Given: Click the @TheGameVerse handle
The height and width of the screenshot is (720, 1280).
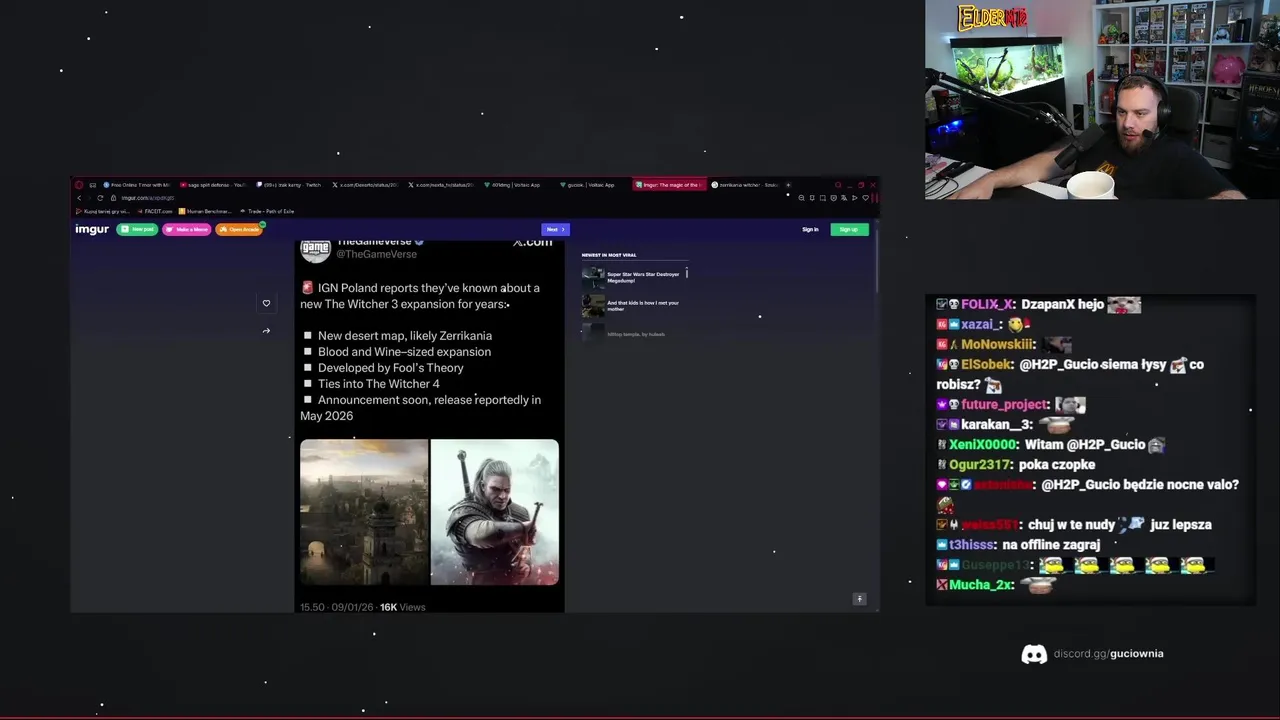Looking at the screenshot, I should (376, 254).
